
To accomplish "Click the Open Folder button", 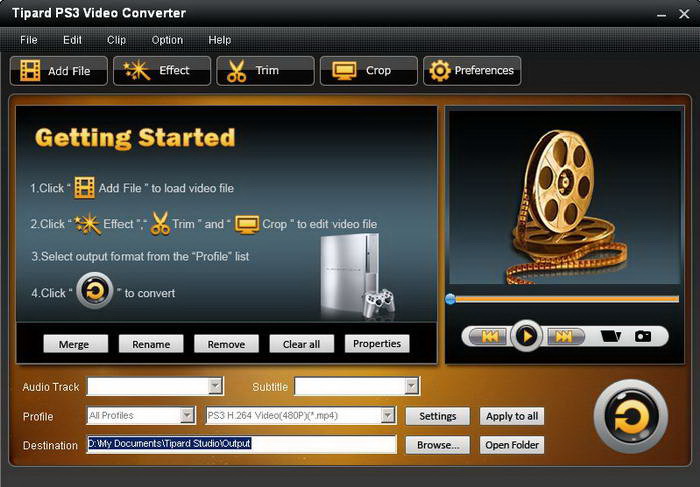I will 512,445.
